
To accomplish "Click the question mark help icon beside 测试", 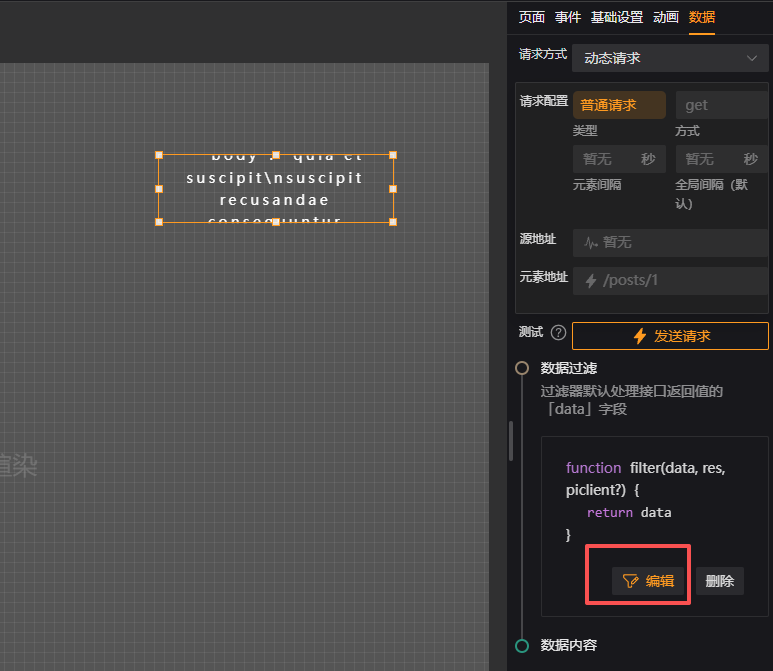I will click(558, 333).
